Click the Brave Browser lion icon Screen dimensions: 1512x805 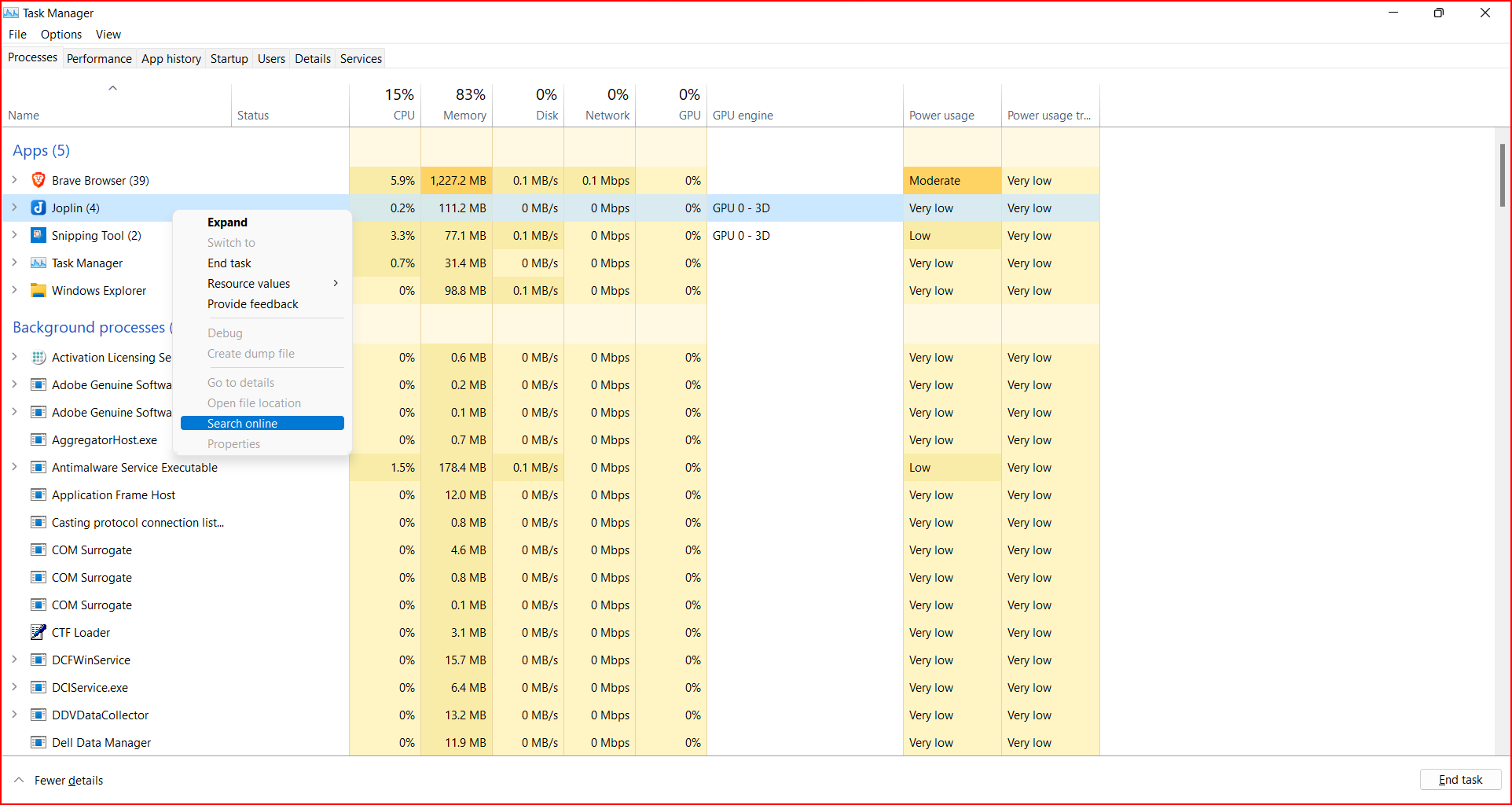(x=38, y=180)
